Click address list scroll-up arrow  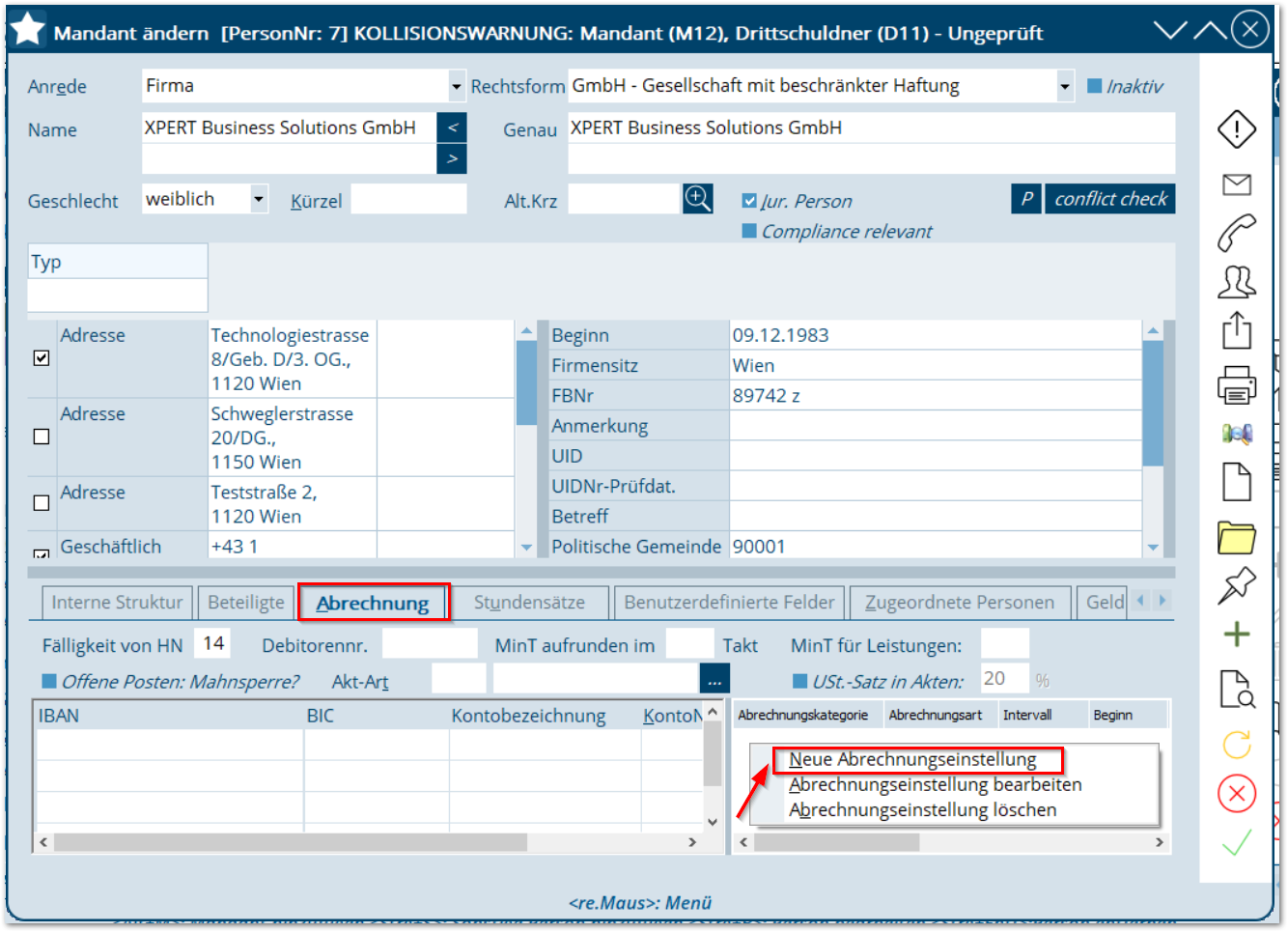pyautogui.click(x=526, y=330)
